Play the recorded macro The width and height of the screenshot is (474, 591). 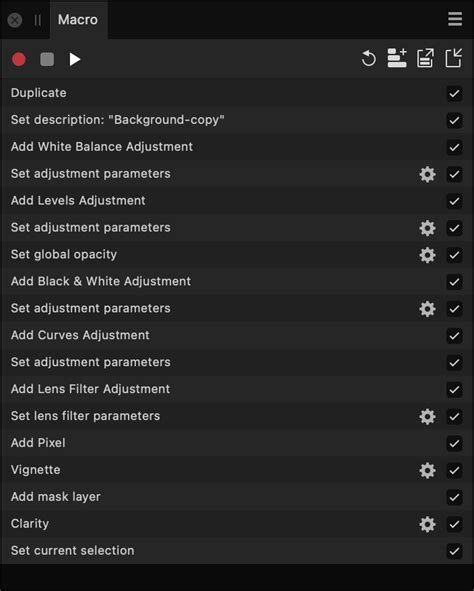point(75,59)
